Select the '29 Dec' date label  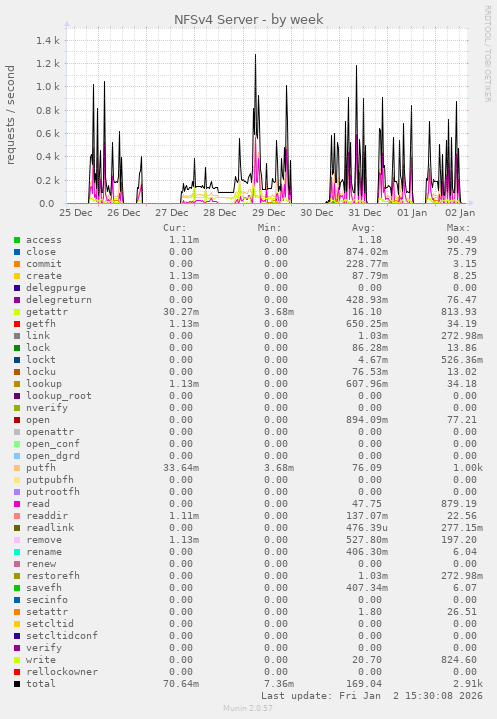[x=268, y=213]
